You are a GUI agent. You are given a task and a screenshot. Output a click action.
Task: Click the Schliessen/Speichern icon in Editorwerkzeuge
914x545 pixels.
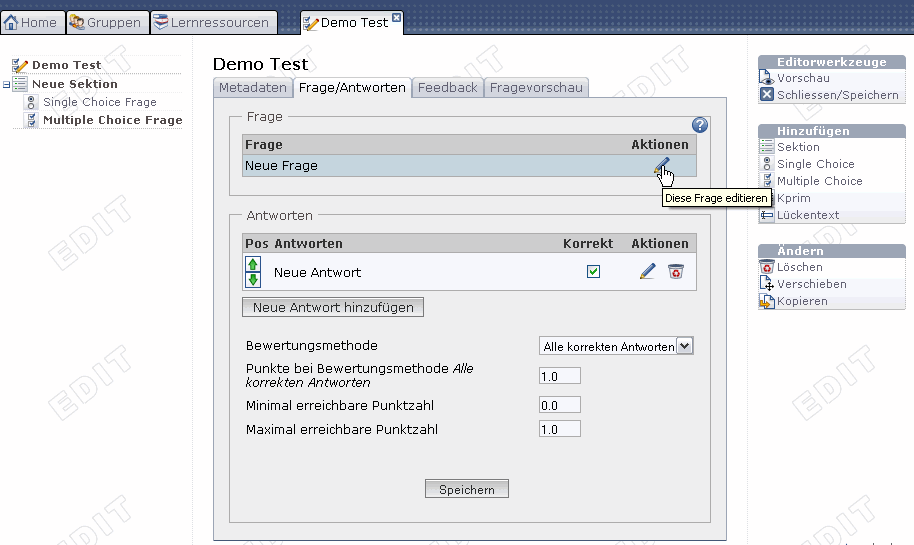(767, 95)
